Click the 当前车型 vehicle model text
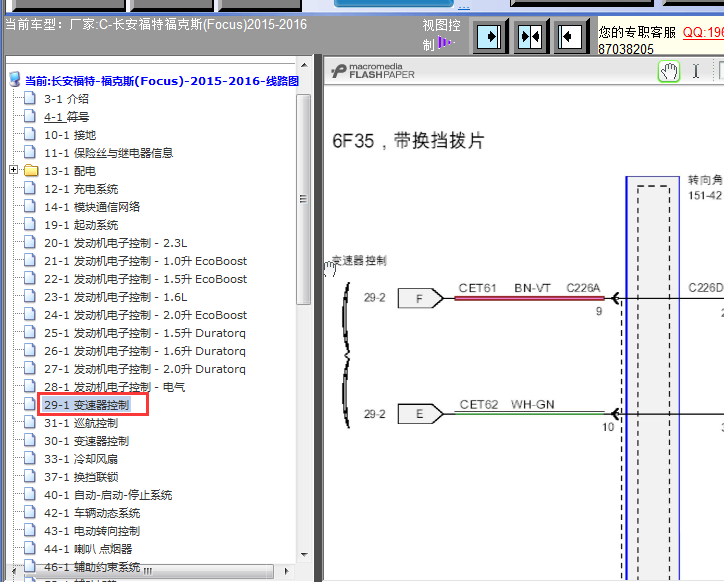Viewport: 724px width, 582px height. point(156,24)
